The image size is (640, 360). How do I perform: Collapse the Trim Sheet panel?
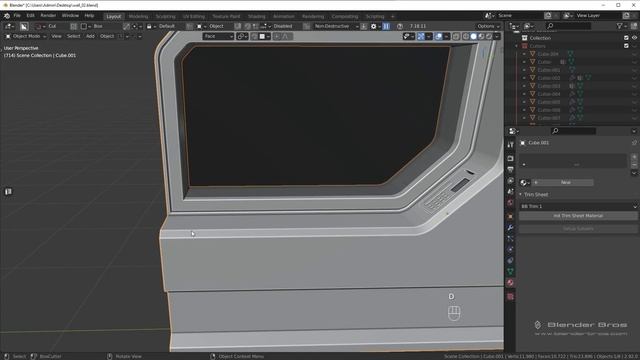pos(521,195)
